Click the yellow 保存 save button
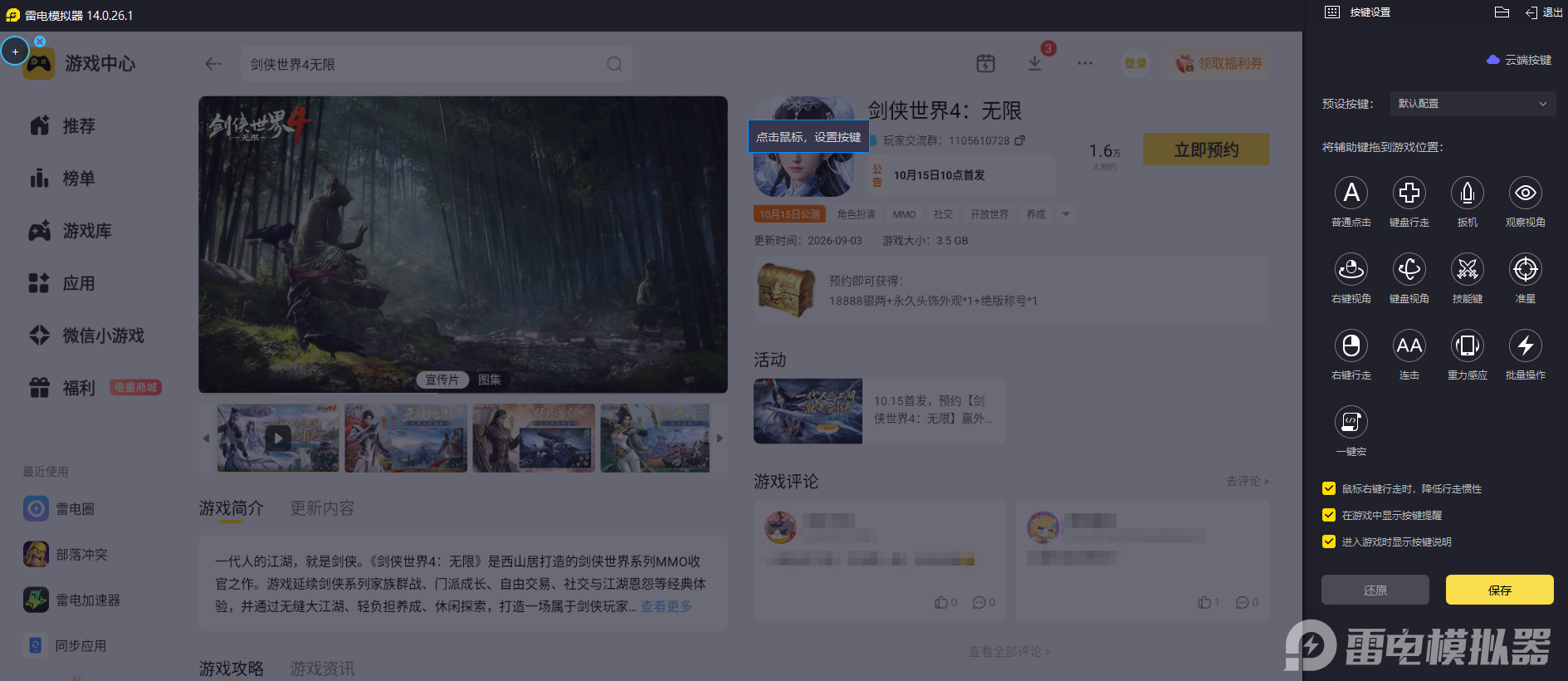Viewport: 1568px width, 681px height. 1500,590
